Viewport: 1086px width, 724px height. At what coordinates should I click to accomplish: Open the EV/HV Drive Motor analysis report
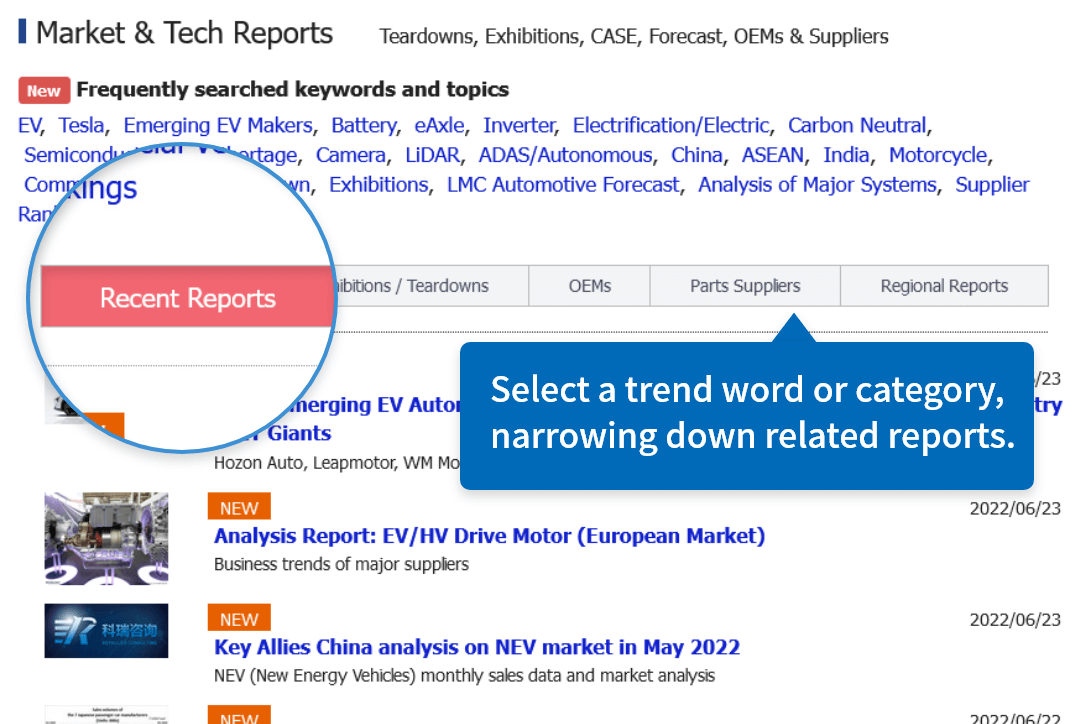(x=490, y=536)
